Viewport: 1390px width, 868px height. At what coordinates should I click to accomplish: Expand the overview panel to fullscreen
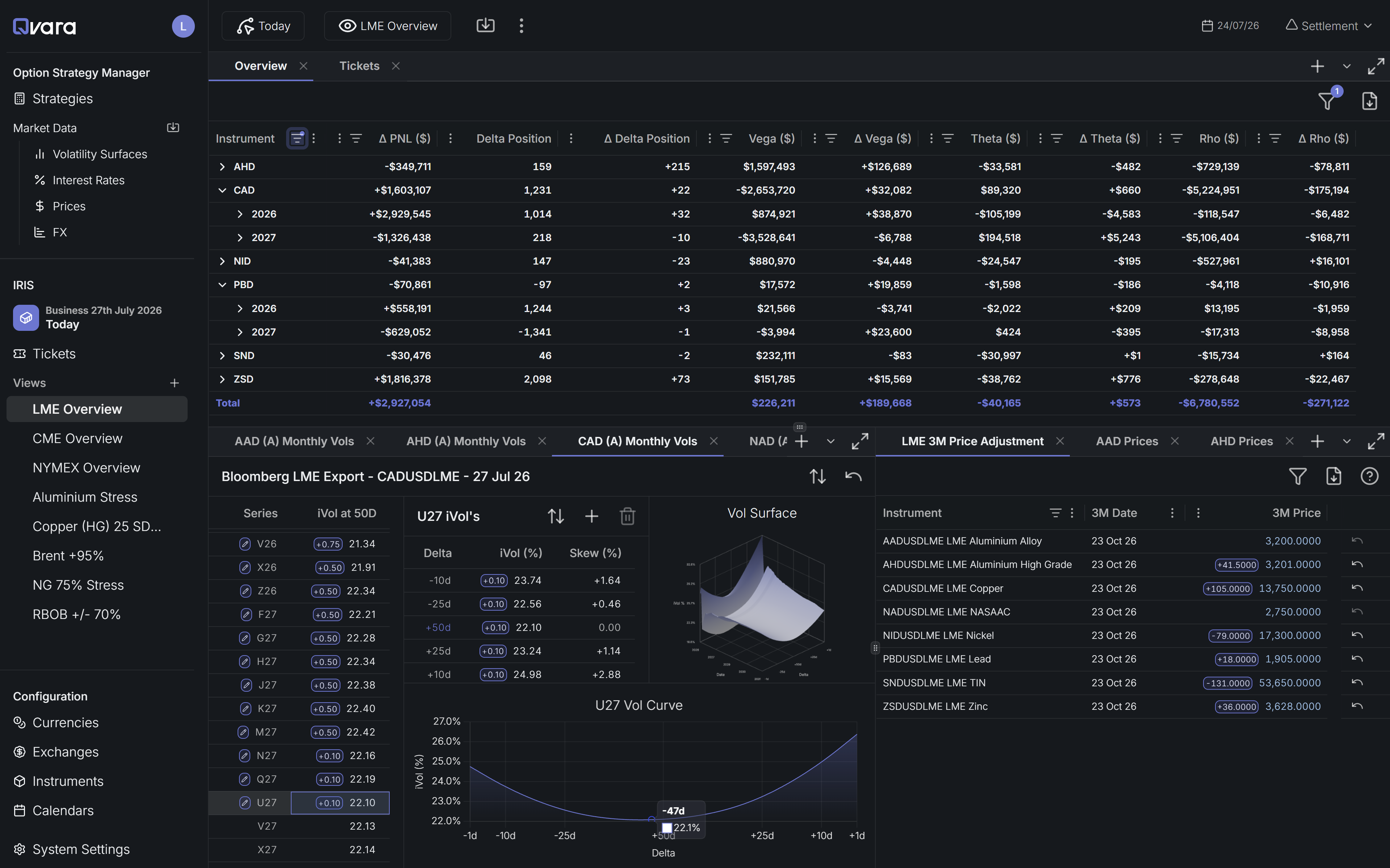(1376, 66)
